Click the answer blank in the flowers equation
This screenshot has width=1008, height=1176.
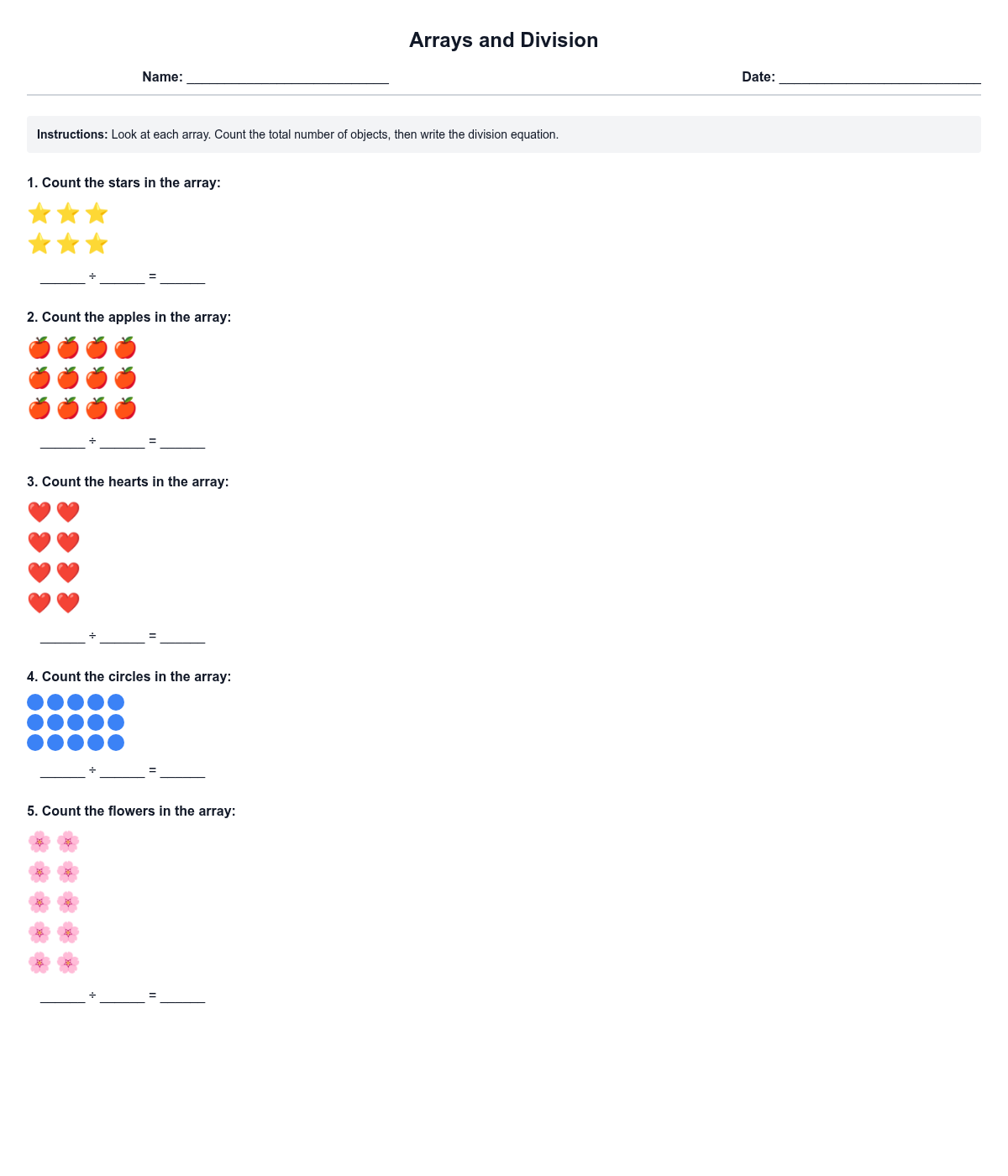click(182, 996)
